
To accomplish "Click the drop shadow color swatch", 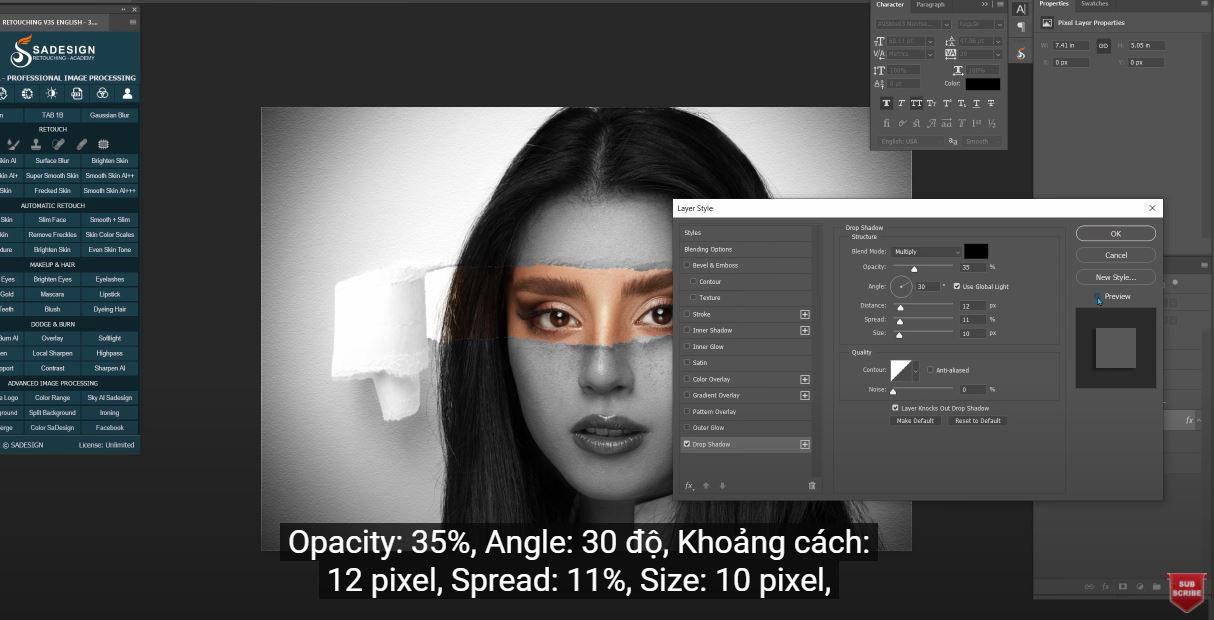I will click(976, 251).
